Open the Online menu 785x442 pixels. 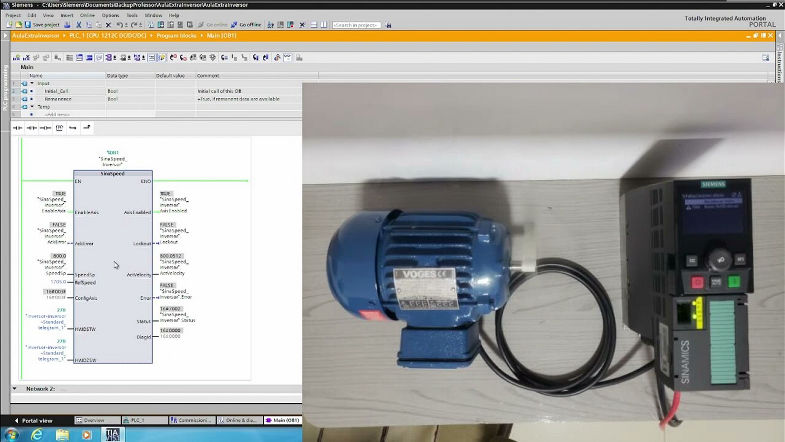(88, 16)
